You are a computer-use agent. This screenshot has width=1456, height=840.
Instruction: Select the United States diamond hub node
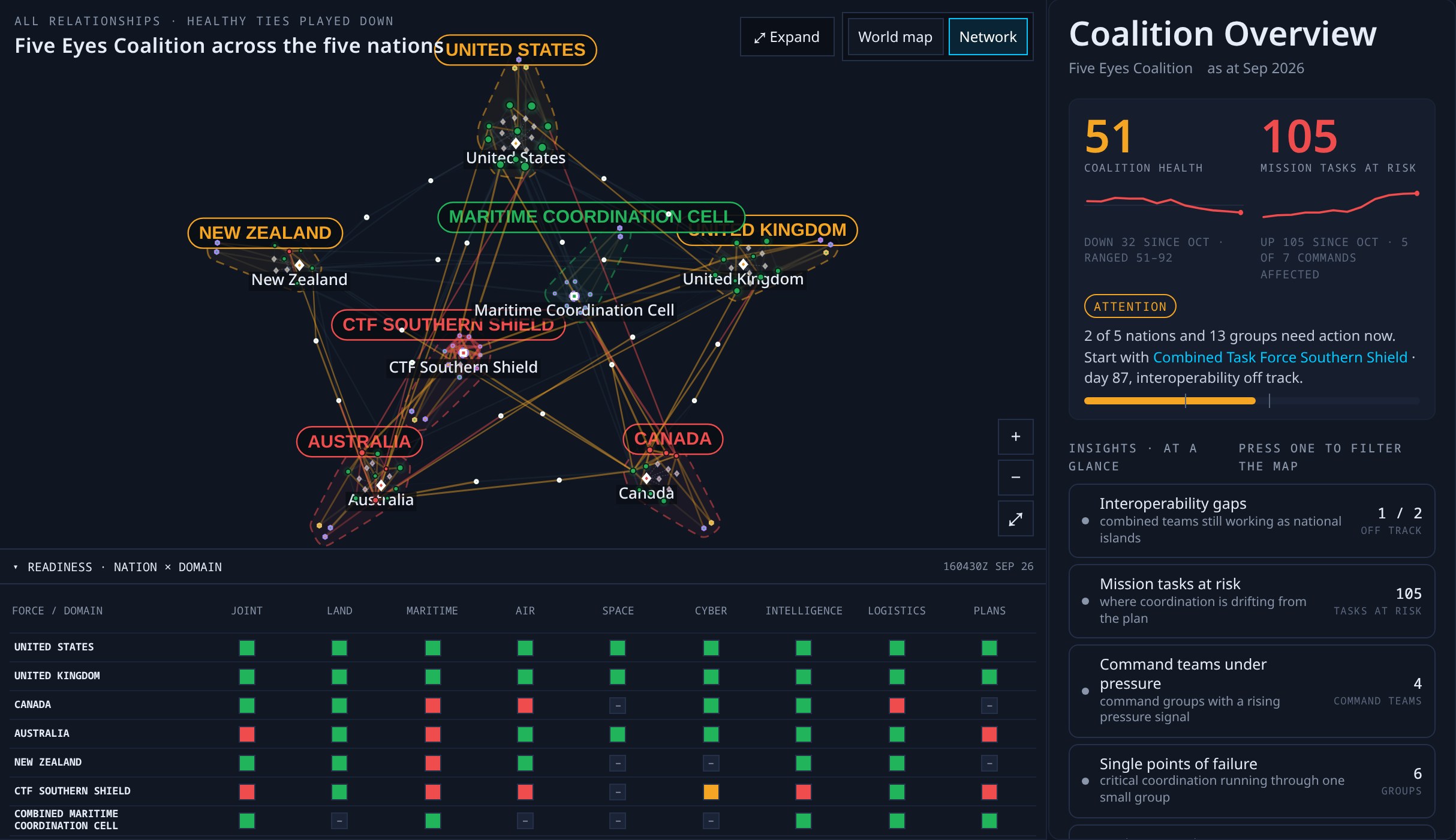point(516,143)
